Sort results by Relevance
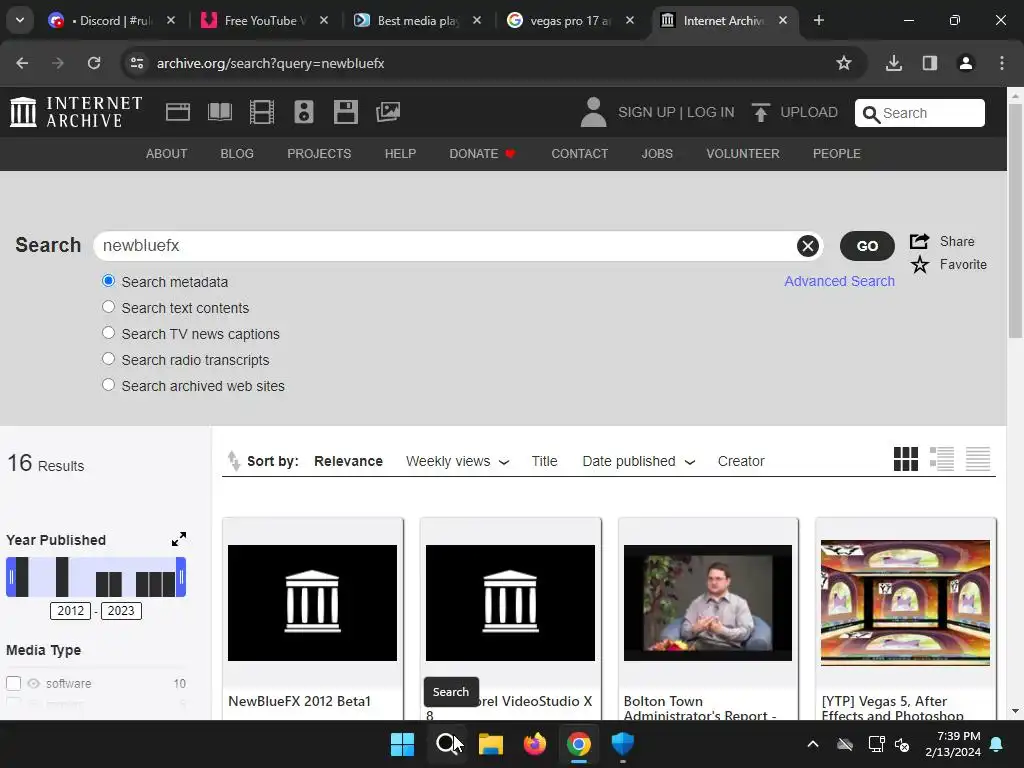Viewport: 1024px width, 768px height. 348,461
